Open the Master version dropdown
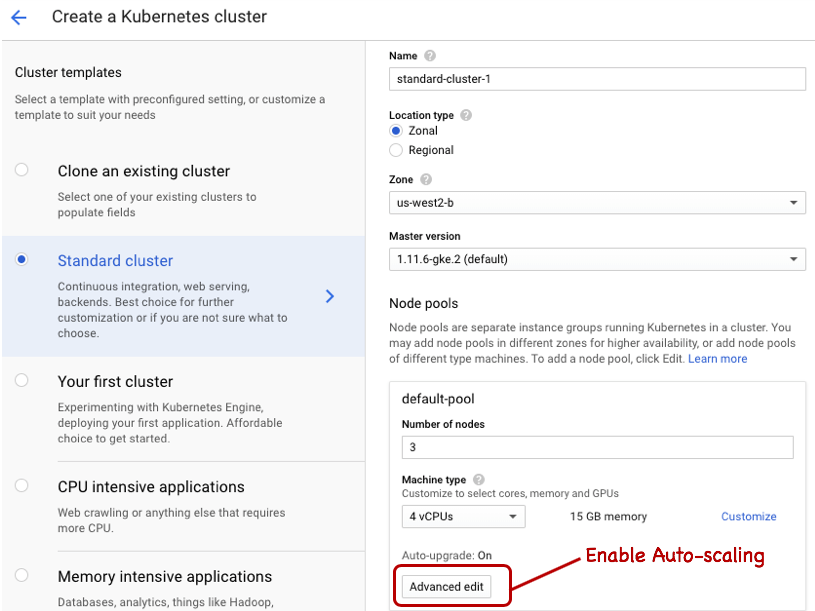The width and height of the screenshot is (815, 611). tap(597, 259)
